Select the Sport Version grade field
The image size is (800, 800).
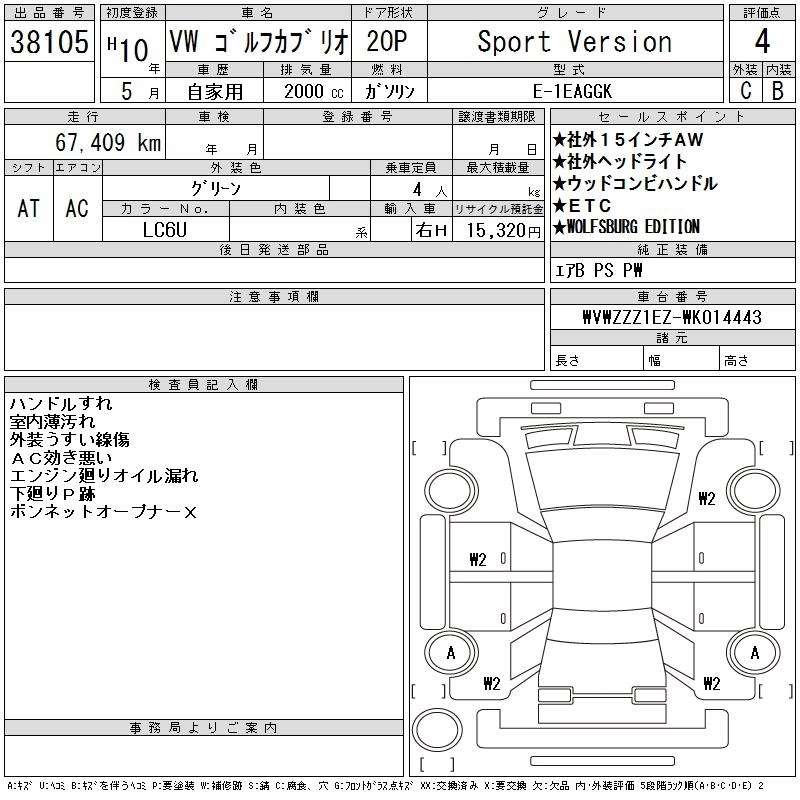pos(574,42)
